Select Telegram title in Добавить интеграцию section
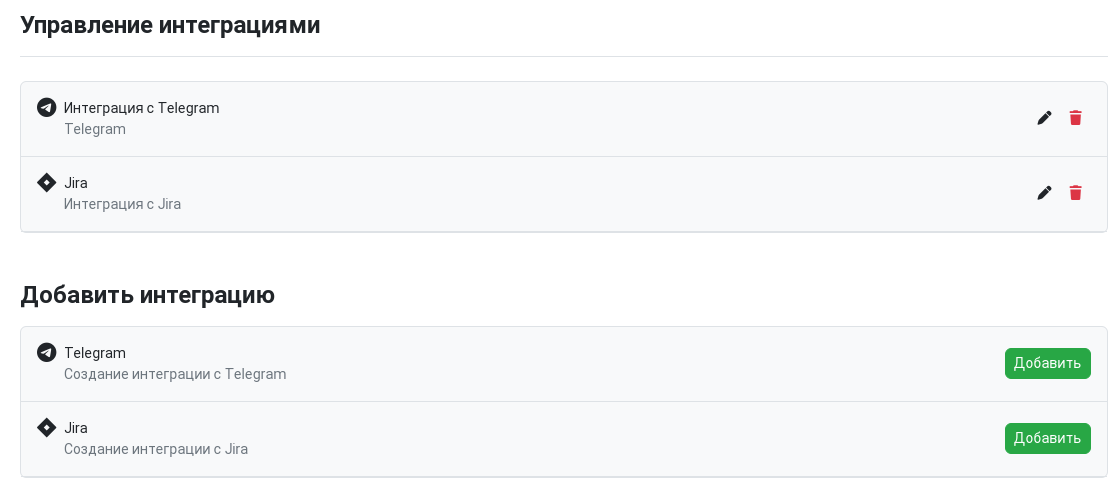This screenshot has height=496, width=1120. click(x=95, y=353)
